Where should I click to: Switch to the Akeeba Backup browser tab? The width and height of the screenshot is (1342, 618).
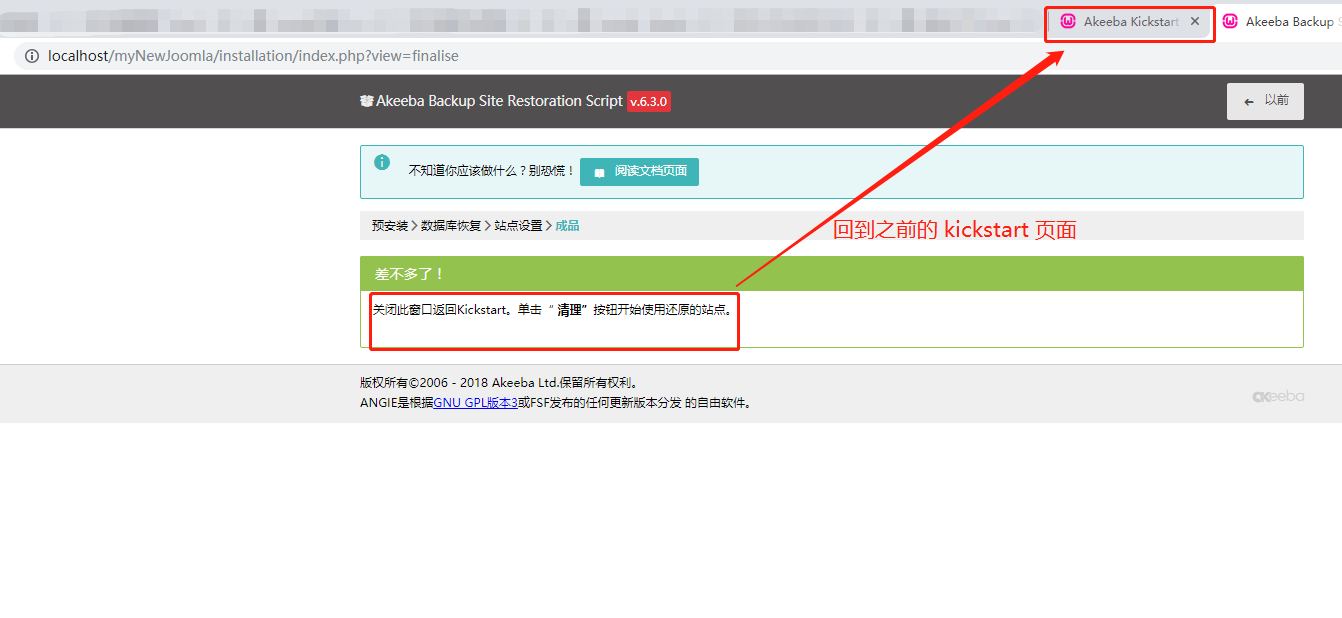(1280, 21)
